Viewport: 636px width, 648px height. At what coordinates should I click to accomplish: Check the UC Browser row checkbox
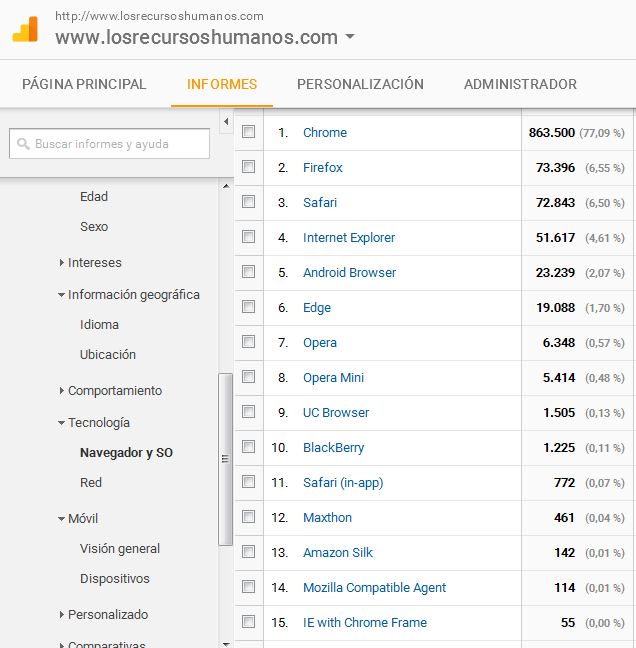[x=248, y=412]
